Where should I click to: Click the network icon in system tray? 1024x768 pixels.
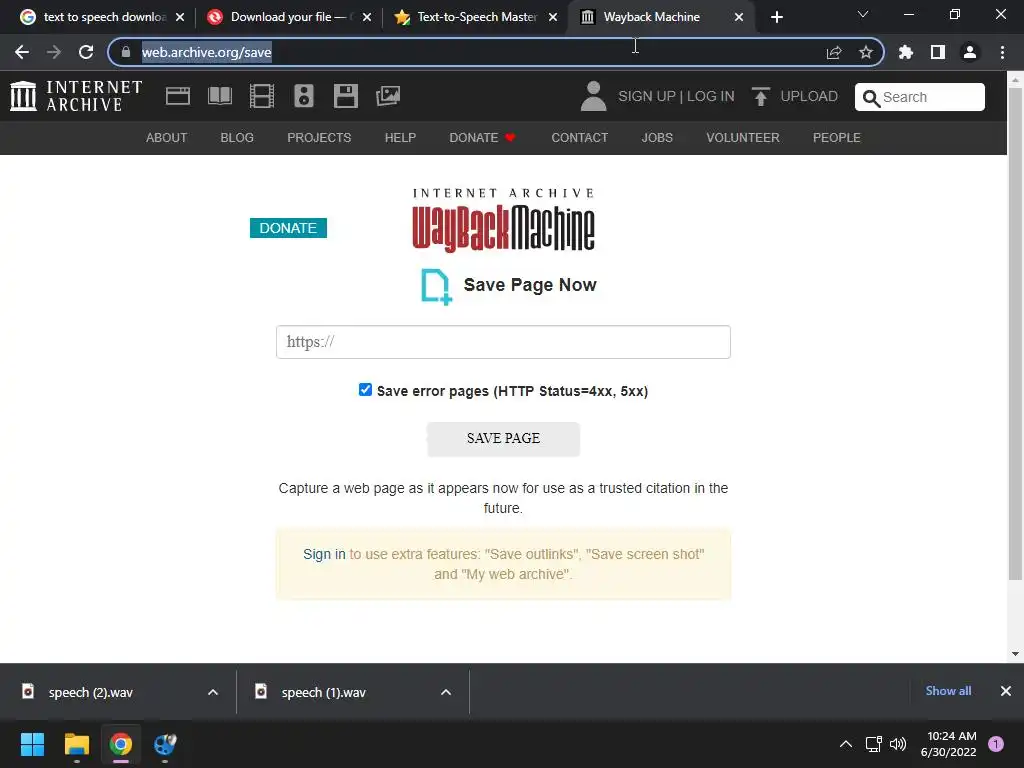pyautogui.click(x=873, y=744)
